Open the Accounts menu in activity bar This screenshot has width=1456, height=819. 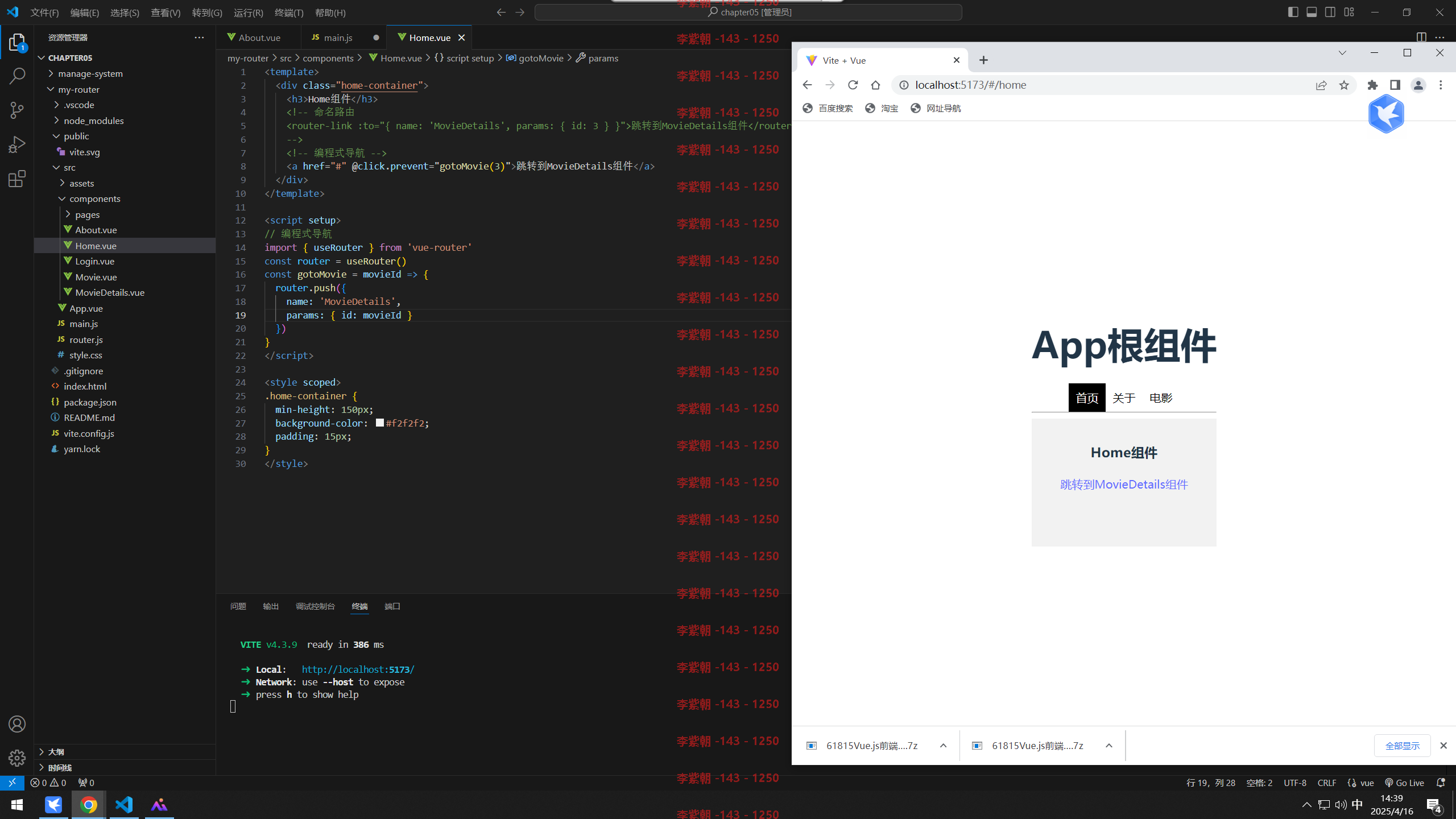(x=17, y=724)
